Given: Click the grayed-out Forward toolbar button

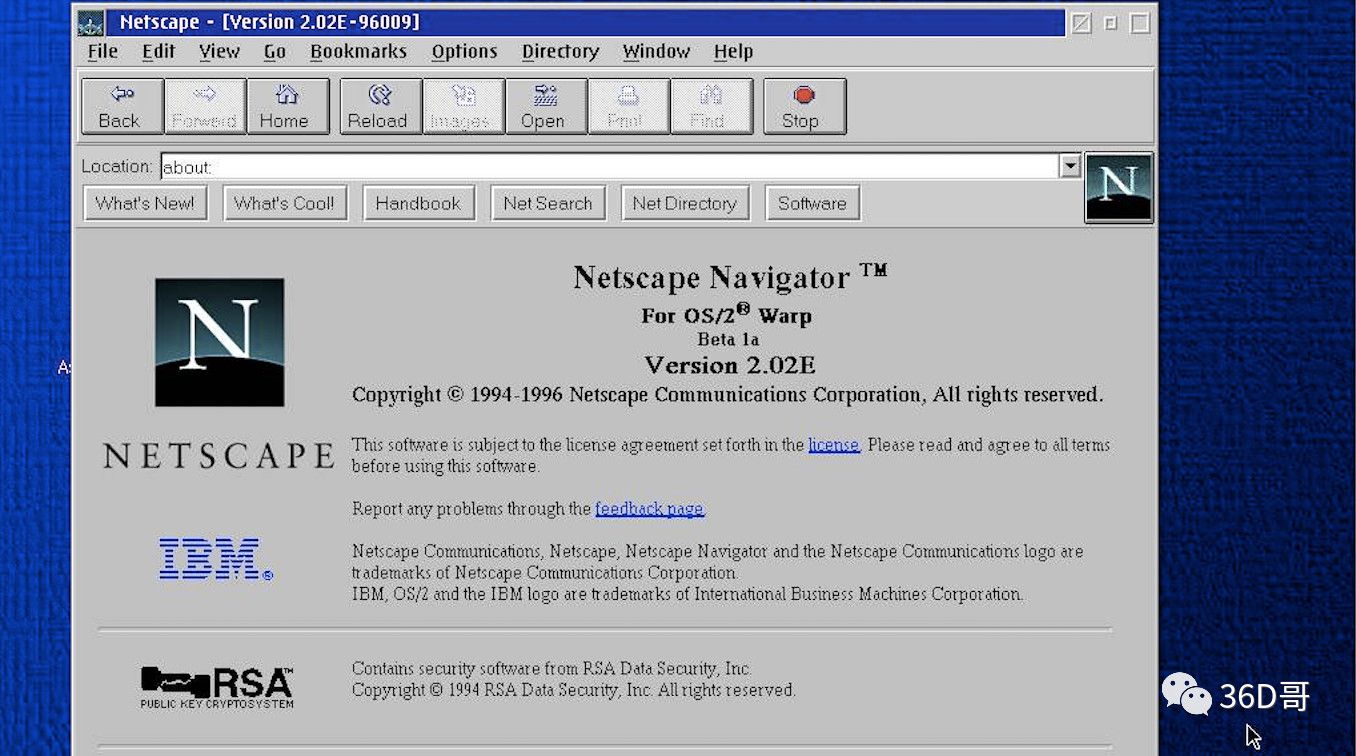Looking at the screenshot, I should [x=204, y=106].
